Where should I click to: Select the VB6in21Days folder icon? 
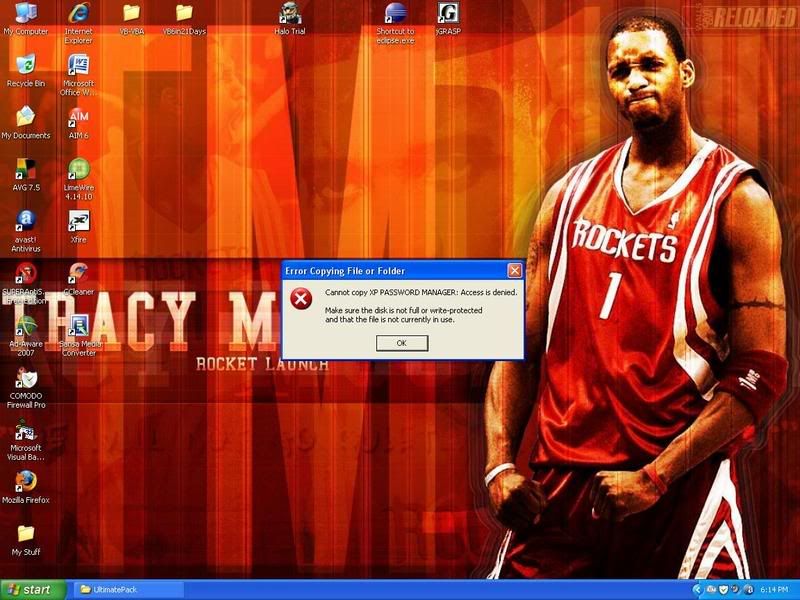coord(184,19)
